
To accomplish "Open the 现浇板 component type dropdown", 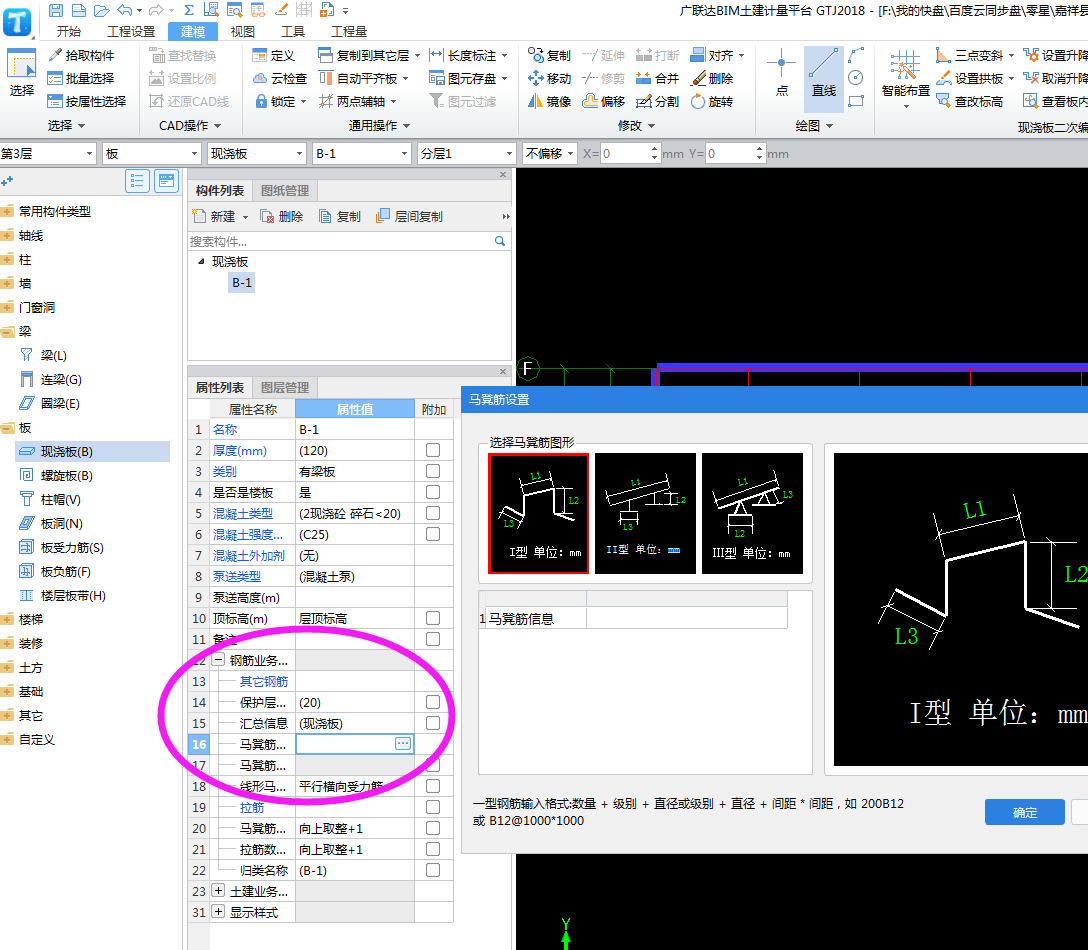I will (x=256, y=153).
